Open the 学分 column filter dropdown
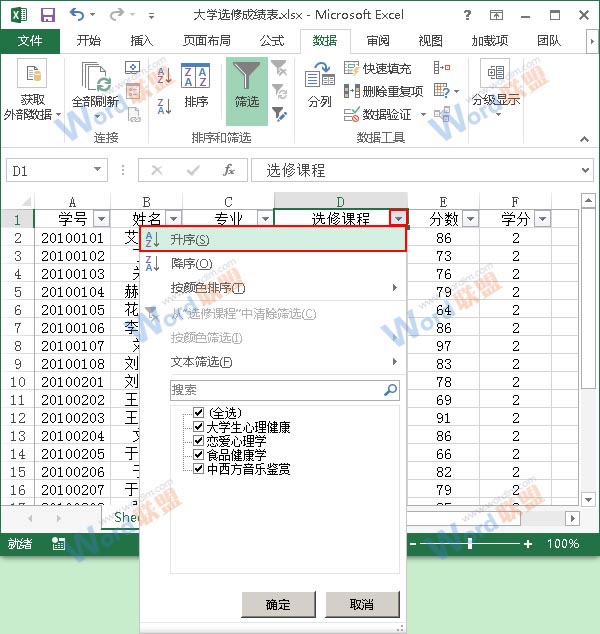The height and width of the screenshot is (634, 600). tap(543, 219)
